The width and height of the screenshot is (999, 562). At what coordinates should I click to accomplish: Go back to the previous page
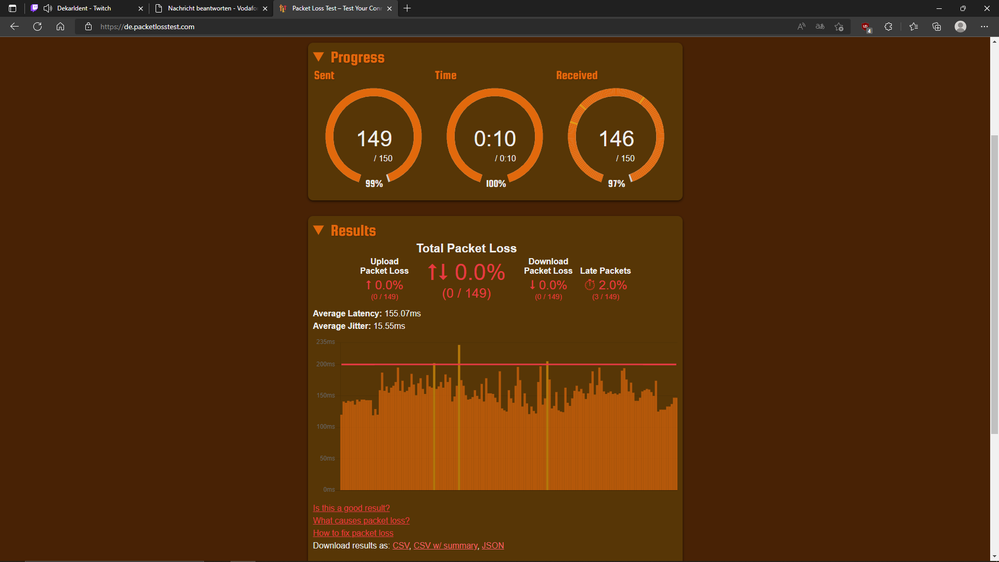click(14, 27)
